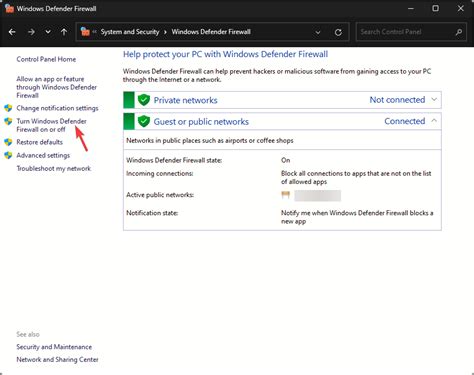Click the Control Panel icon in address bar
The image size is (474, 375).
click(x=85, y=32)
